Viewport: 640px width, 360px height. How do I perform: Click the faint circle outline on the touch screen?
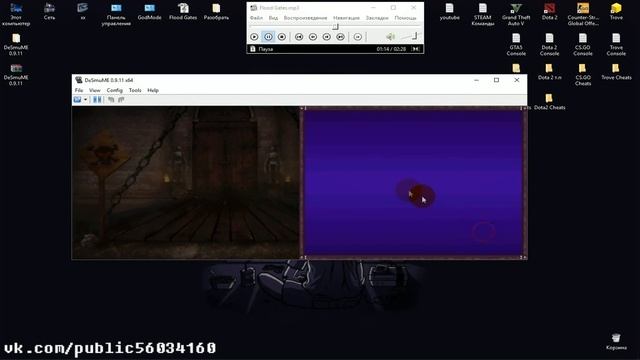pyautogui.click(x=484, y=232)
